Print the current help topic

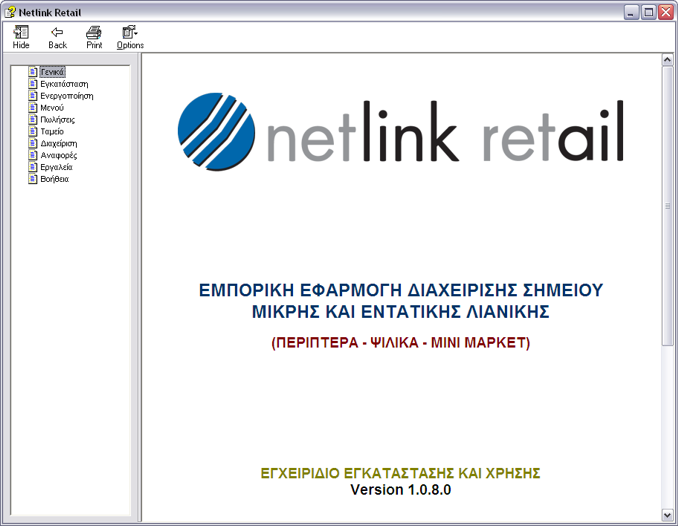(x=94, y=37)
